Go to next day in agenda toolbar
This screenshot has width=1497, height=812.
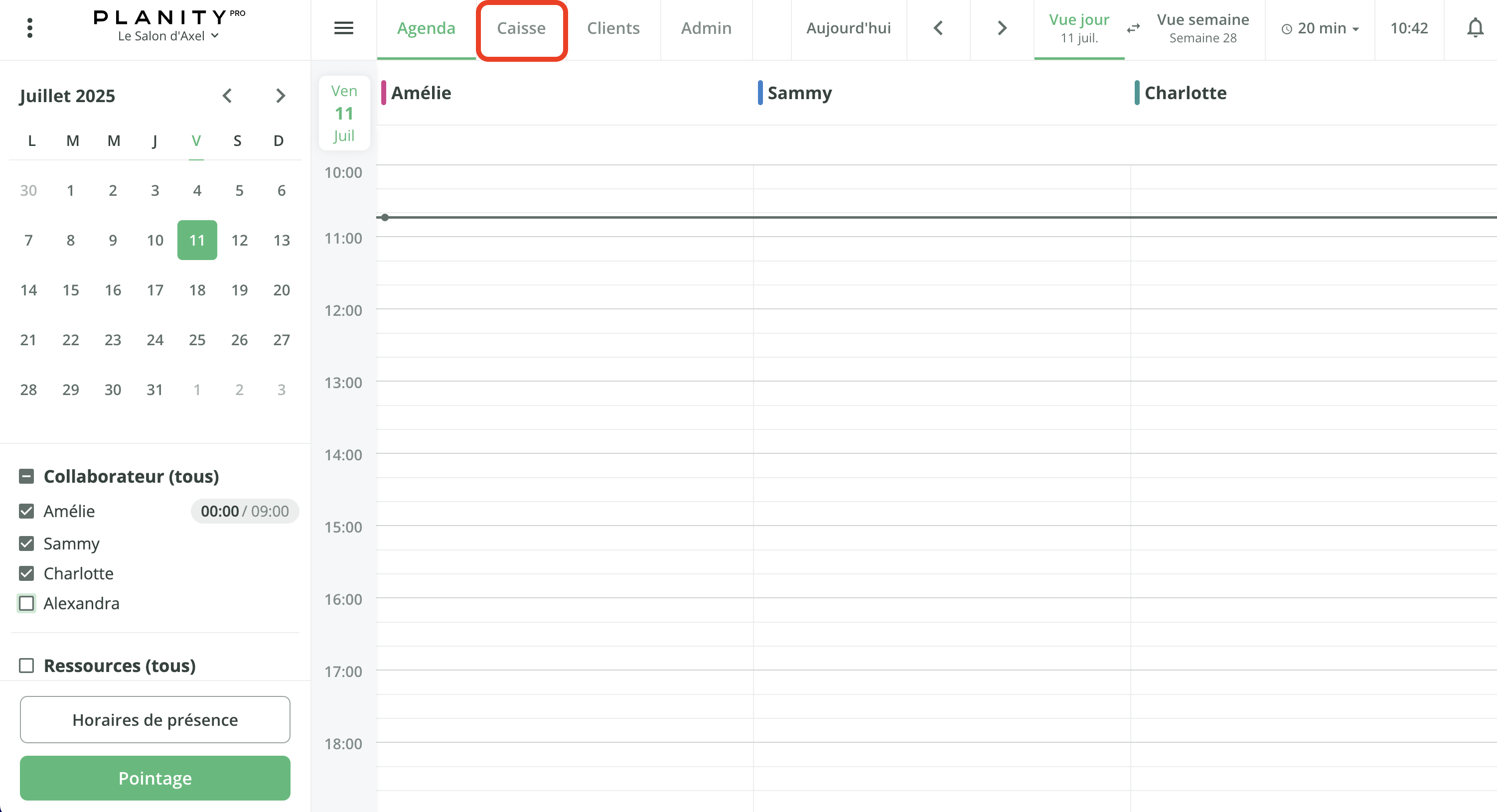(1001, 28)
